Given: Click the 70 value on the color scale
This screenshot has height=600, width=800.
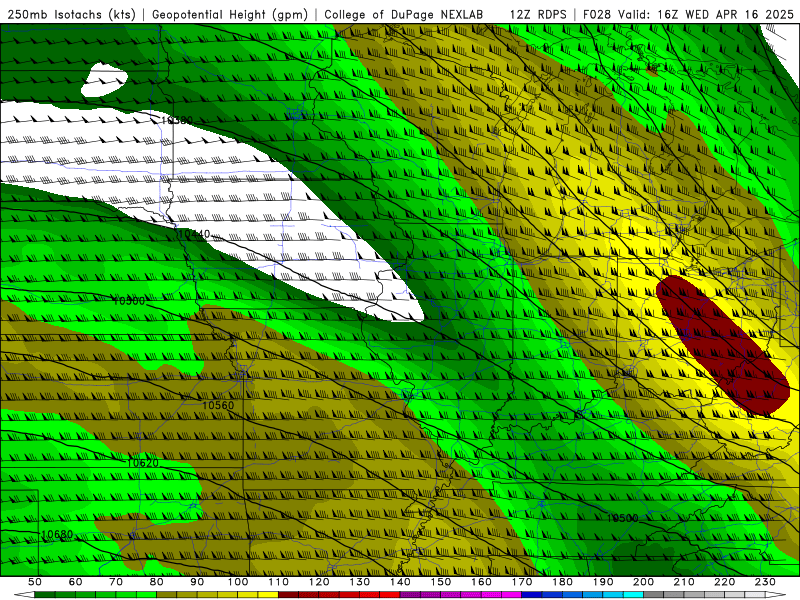Looking at the screenshot, I should click(116, 582).
